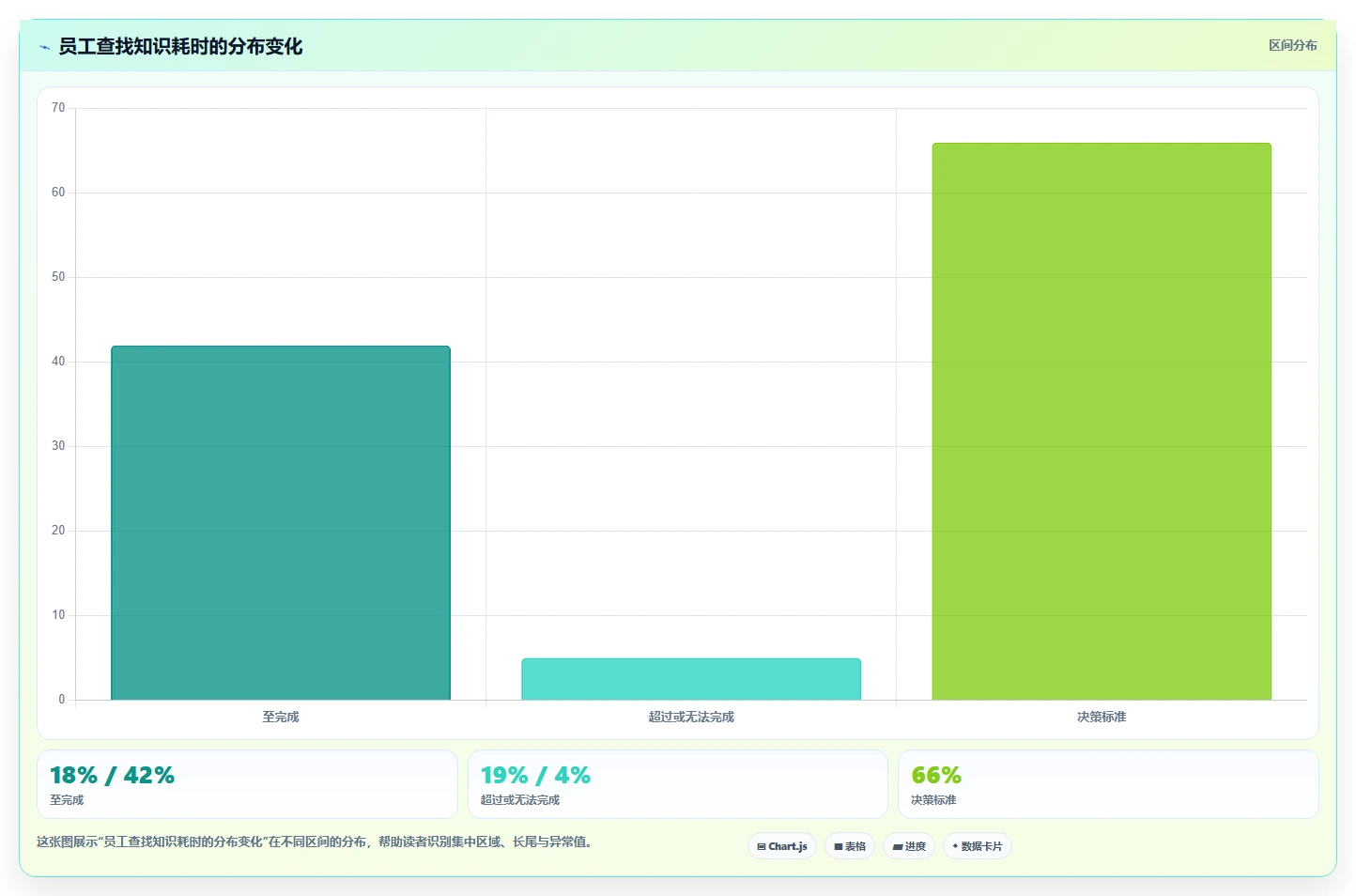Open the 19% / 4% stat card
This screenshot has width=1356, height=896.
click(678, 784)
